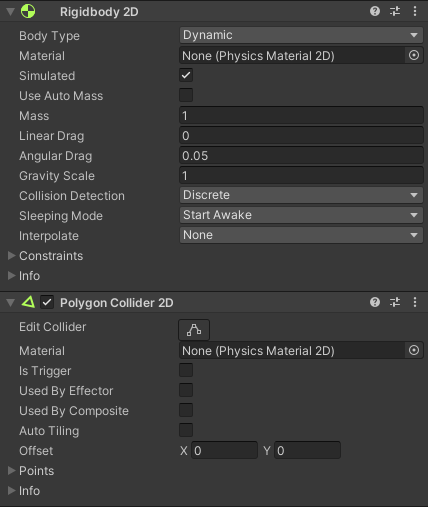
Task: Collapse the Polygon Collider 2D component foldout
Action: [x=11, y=303]
